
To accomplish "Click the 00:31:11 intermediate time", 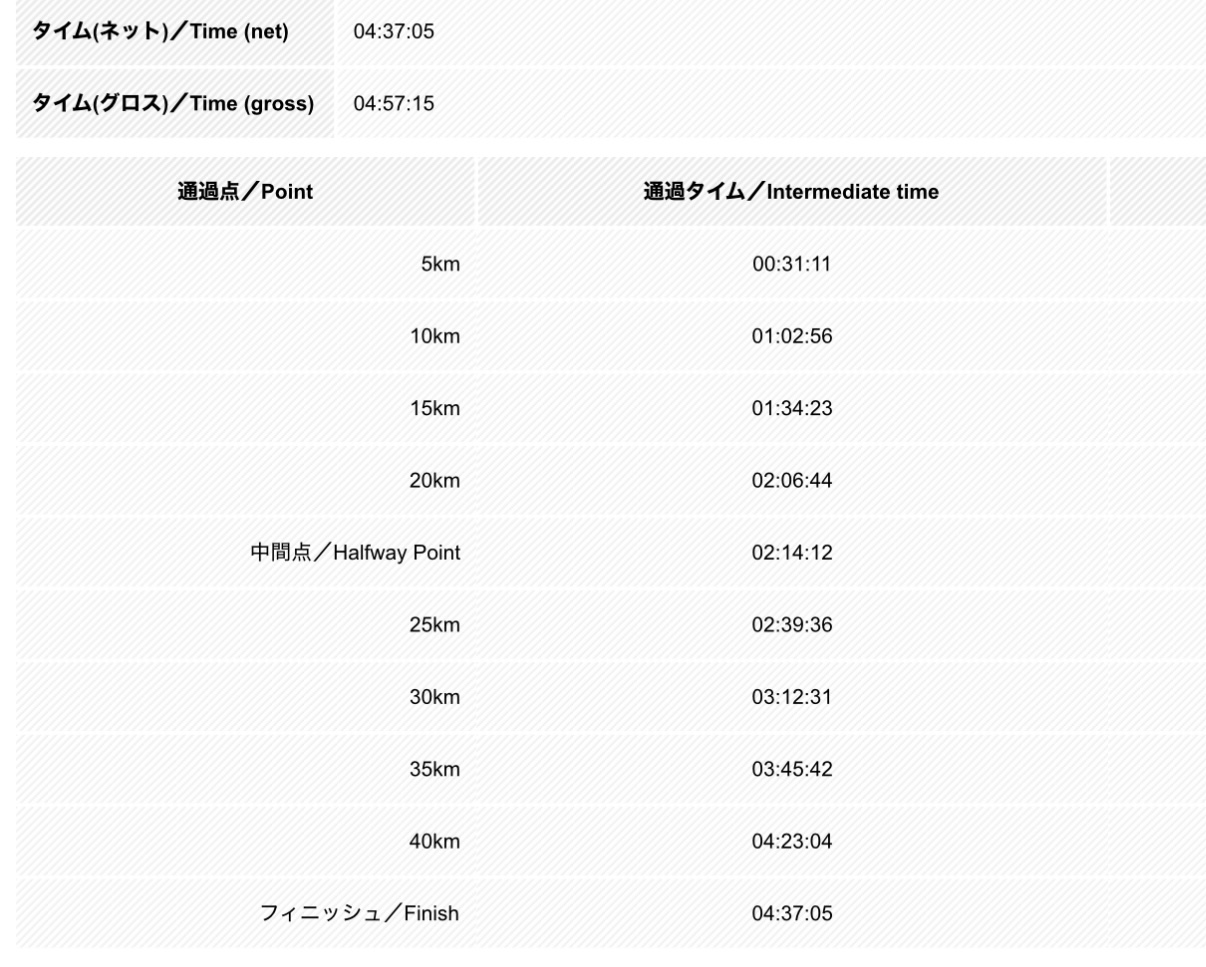I will 791,265.
